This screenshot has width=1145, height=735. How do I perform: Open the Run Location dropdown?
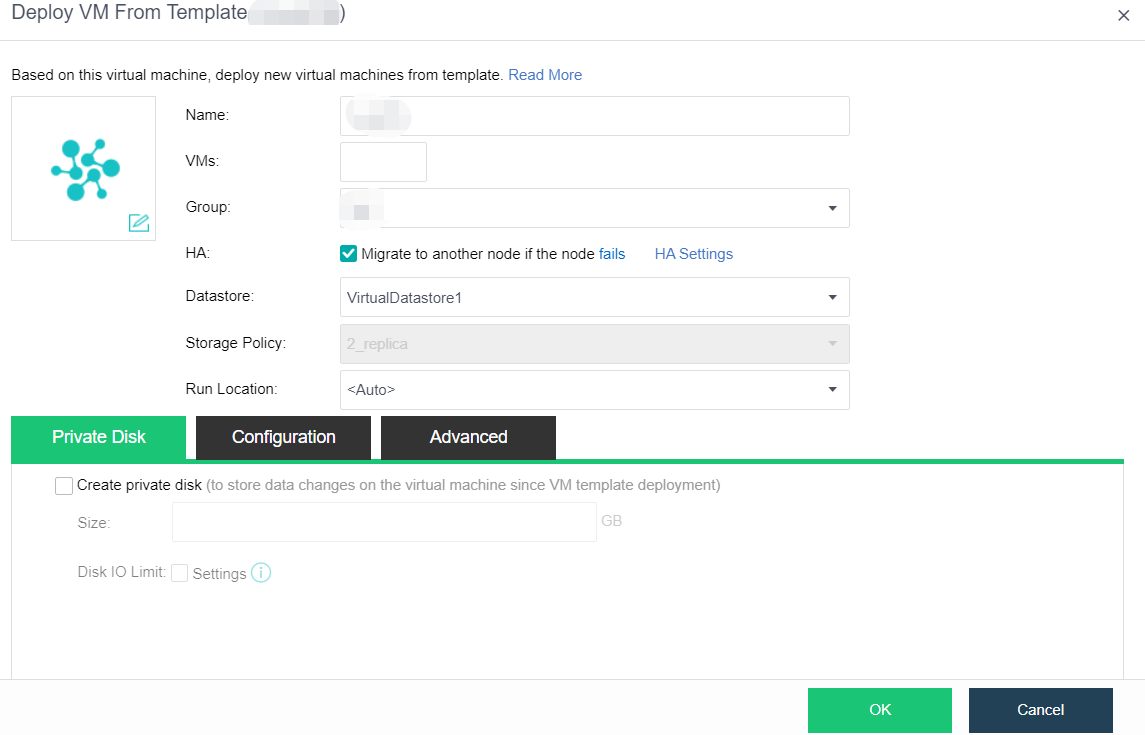pyautogui.click(x=831, y=390)
